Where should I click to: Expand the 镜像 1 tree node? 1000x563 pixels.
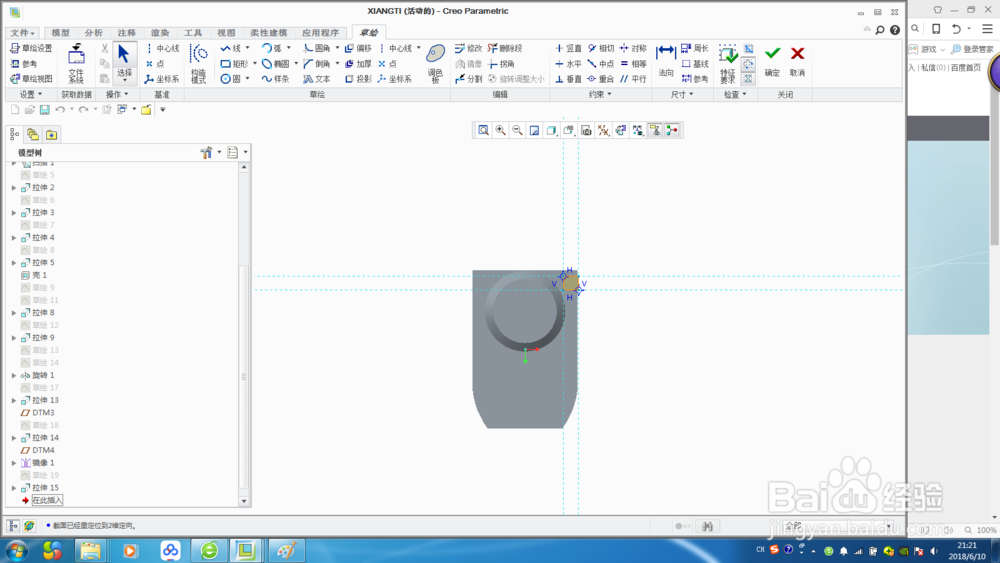(13, 463)
